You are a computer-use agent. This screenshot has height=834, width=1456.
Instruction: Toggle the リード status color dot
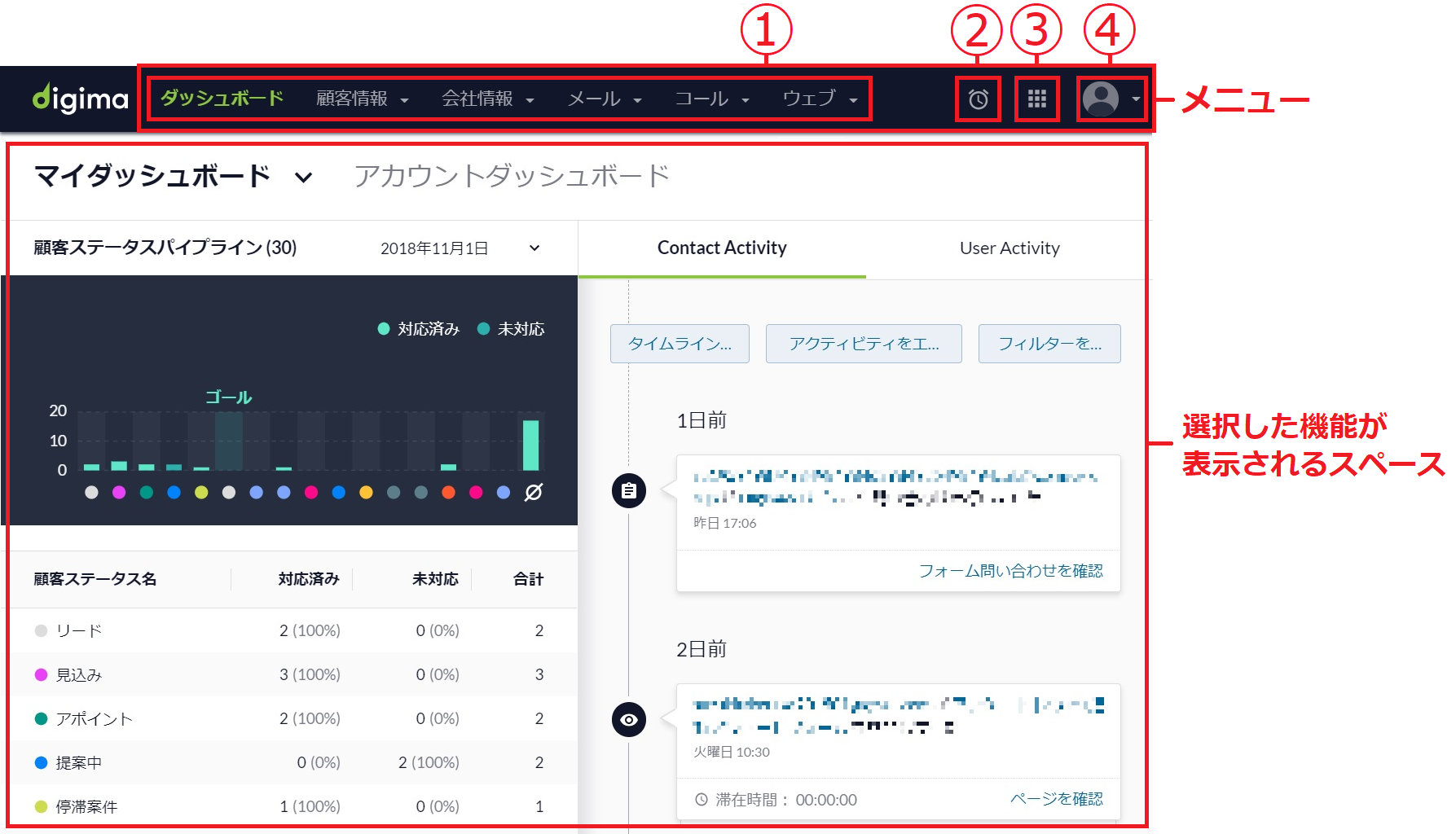40,630
